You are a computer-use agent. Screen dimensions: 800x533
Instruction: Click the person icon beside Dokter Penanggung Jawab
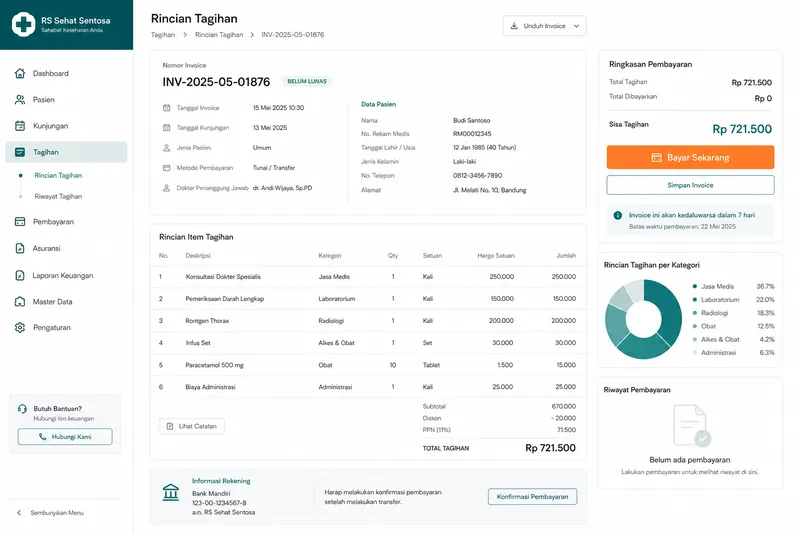(166, 188)
